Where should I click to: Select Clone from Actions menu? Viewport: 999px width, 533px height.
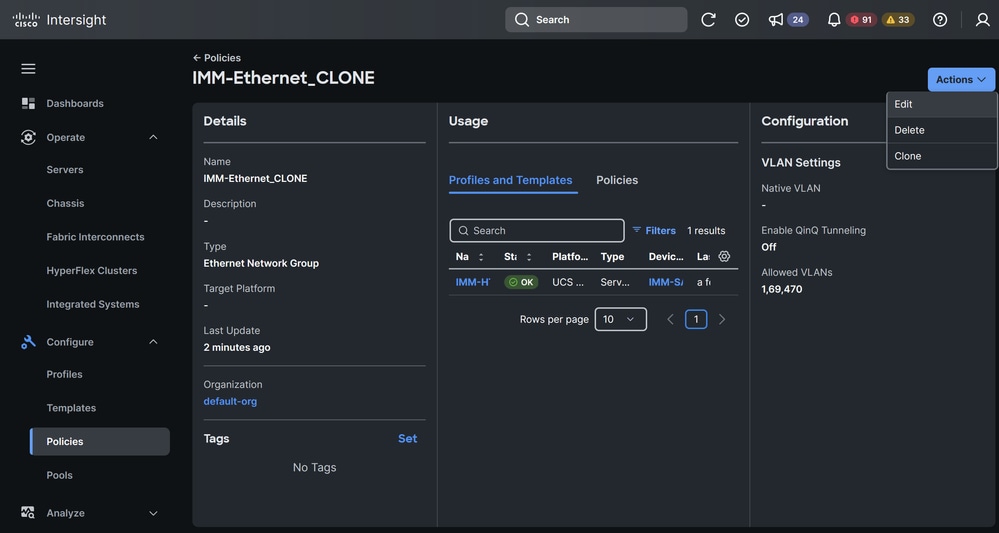pyautogui.click(x=942, y=156)
